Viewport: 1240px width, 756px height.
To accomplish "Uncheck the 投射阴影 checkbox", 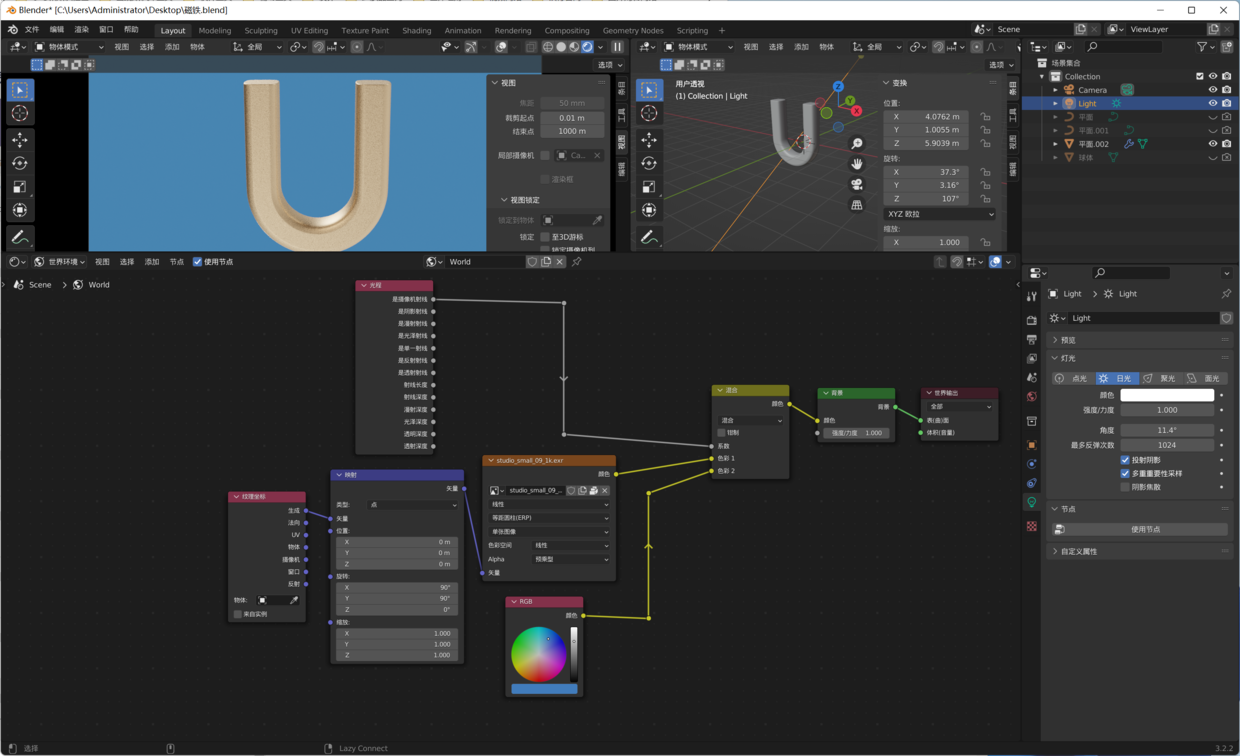I will pos(1125,460).
